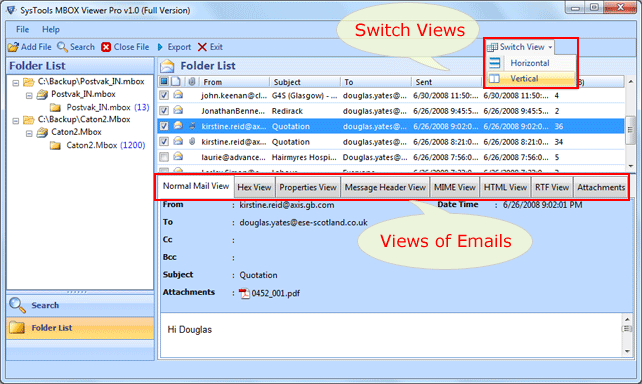Uncheck the 8:21 kirstine.reid Quotation checkbox
This screenshot has width=642, height=384.
click(164, 142)
